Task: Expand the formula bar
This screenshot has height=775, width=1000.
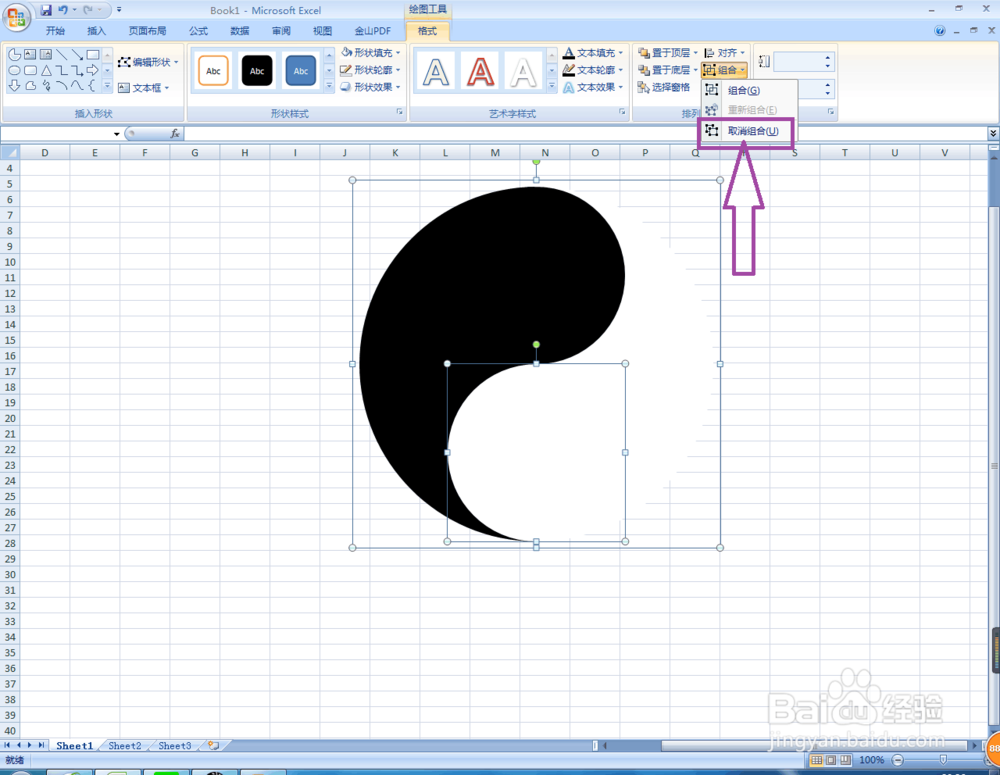Action: coord(993,133)
